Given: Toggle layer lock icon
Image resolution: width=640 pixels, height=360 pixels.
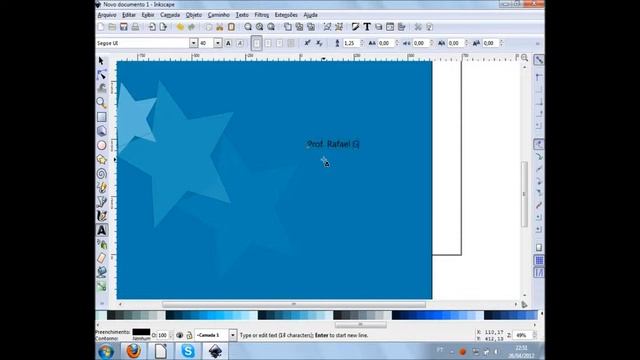Looking at the screenshot, I should 189,335.
